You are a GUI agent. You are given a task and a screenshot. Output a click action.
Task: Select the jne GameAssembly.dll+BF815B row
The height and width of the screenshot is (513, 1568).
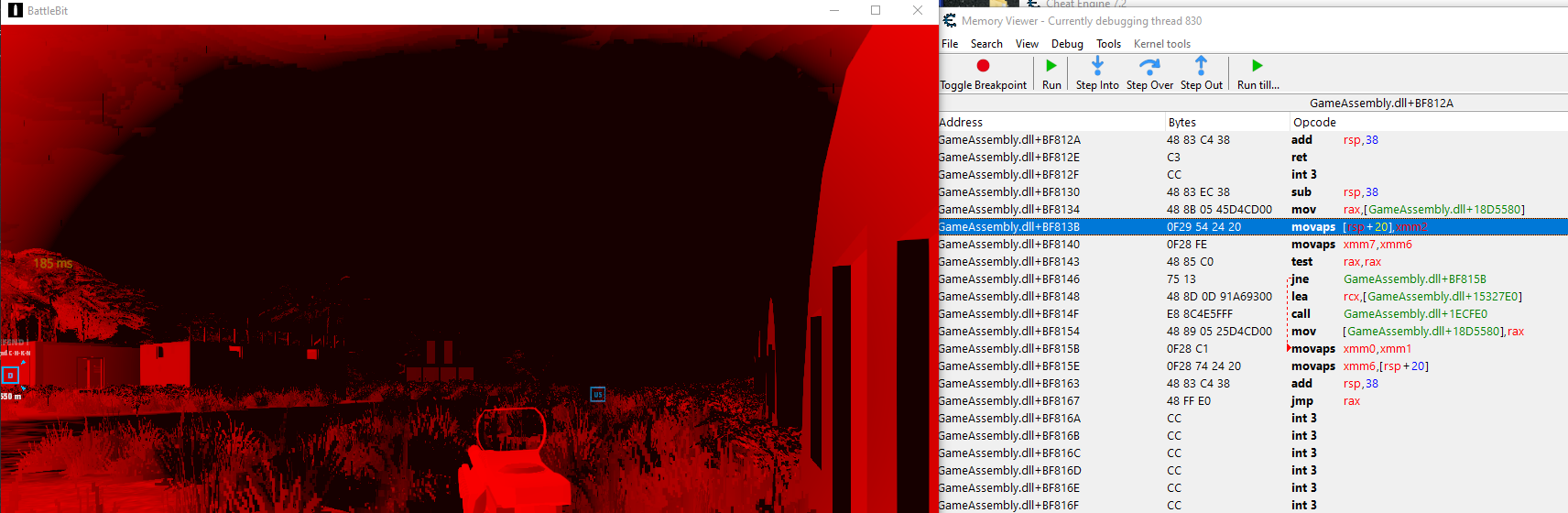point(1253,279)
